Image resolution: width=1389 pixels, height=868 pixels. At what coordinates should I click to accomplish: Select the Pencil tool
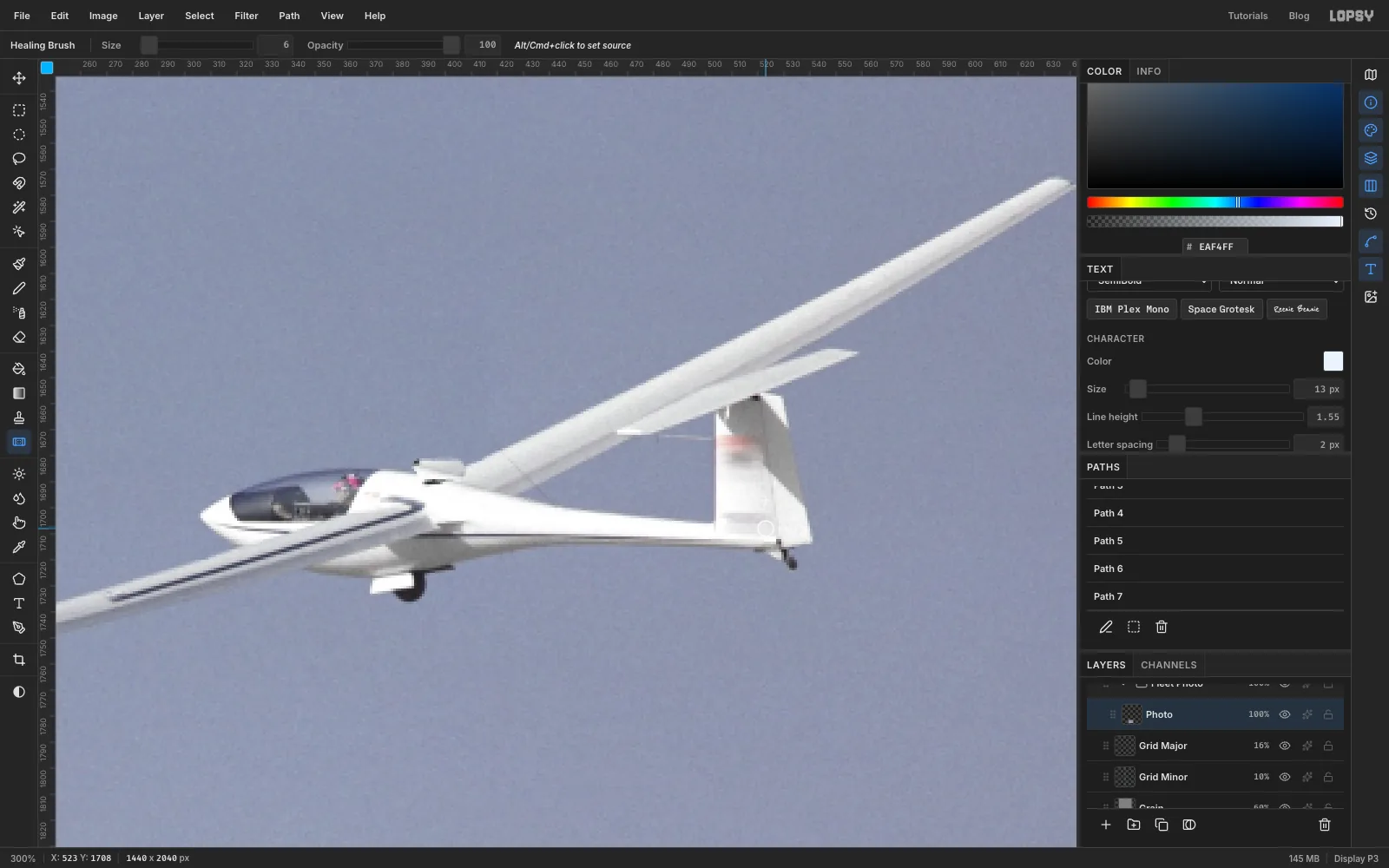click(x=19, y=288)
